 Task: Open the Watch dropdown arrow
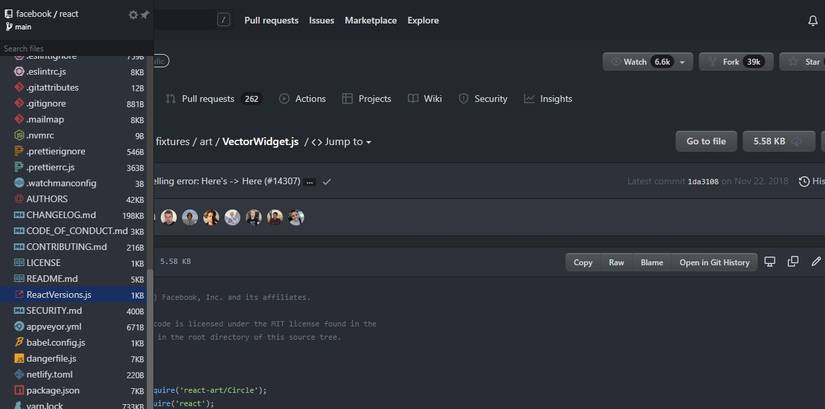pyautogui.click(x=682, y=62)
